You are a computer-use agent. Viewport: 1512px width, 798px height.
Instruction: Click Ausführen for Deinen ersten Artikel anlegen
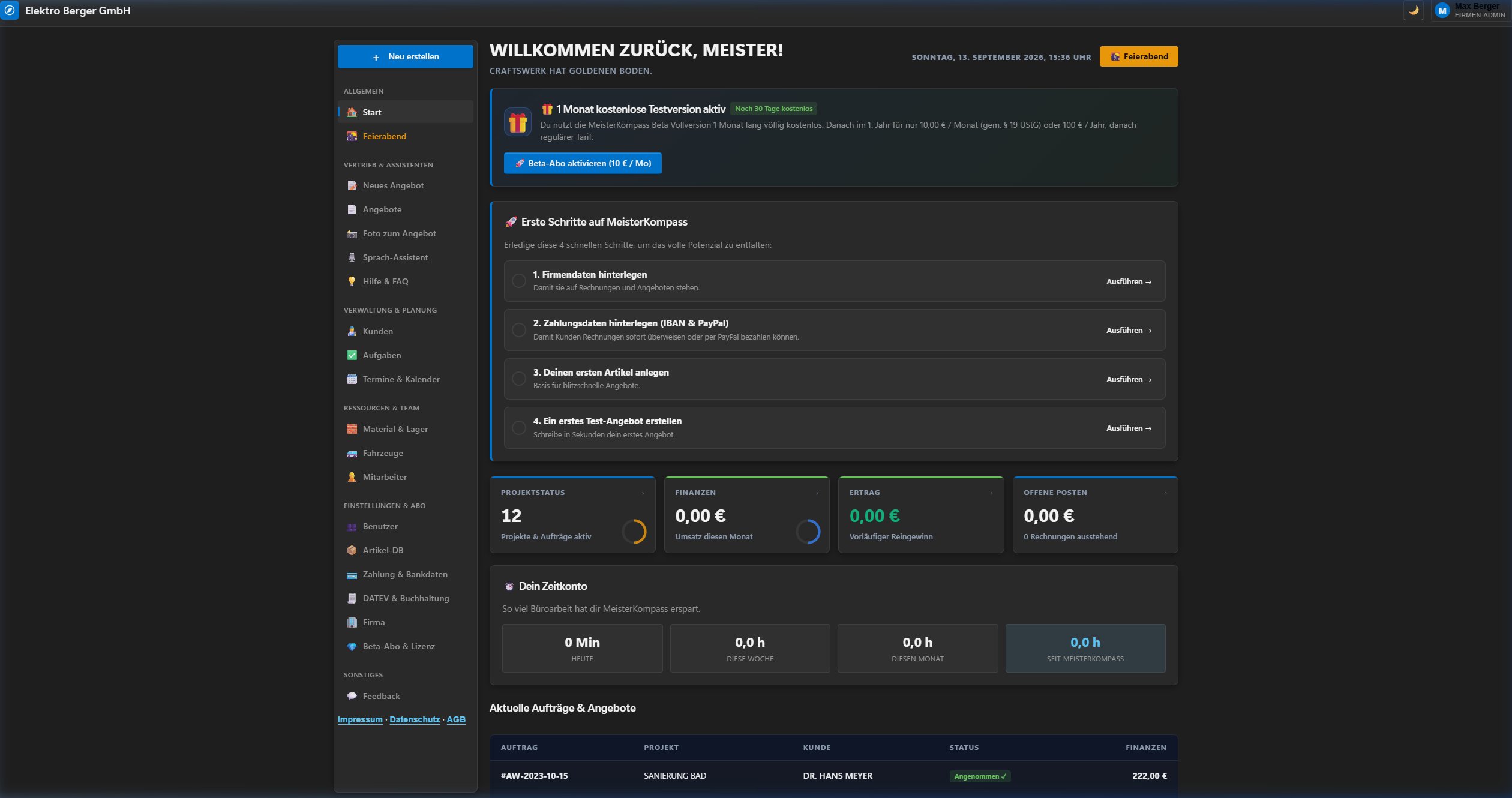click(x=1129, y=379)
